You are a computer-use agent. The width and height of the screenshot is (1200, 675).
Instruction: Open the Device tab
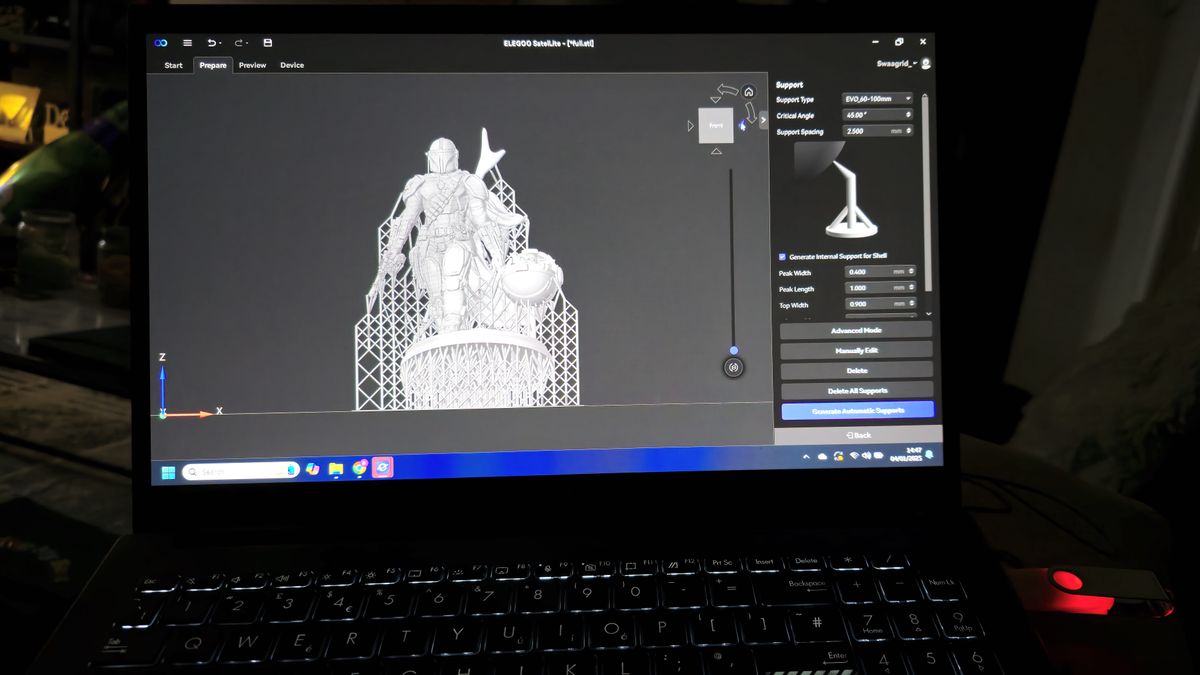(292, 65)
